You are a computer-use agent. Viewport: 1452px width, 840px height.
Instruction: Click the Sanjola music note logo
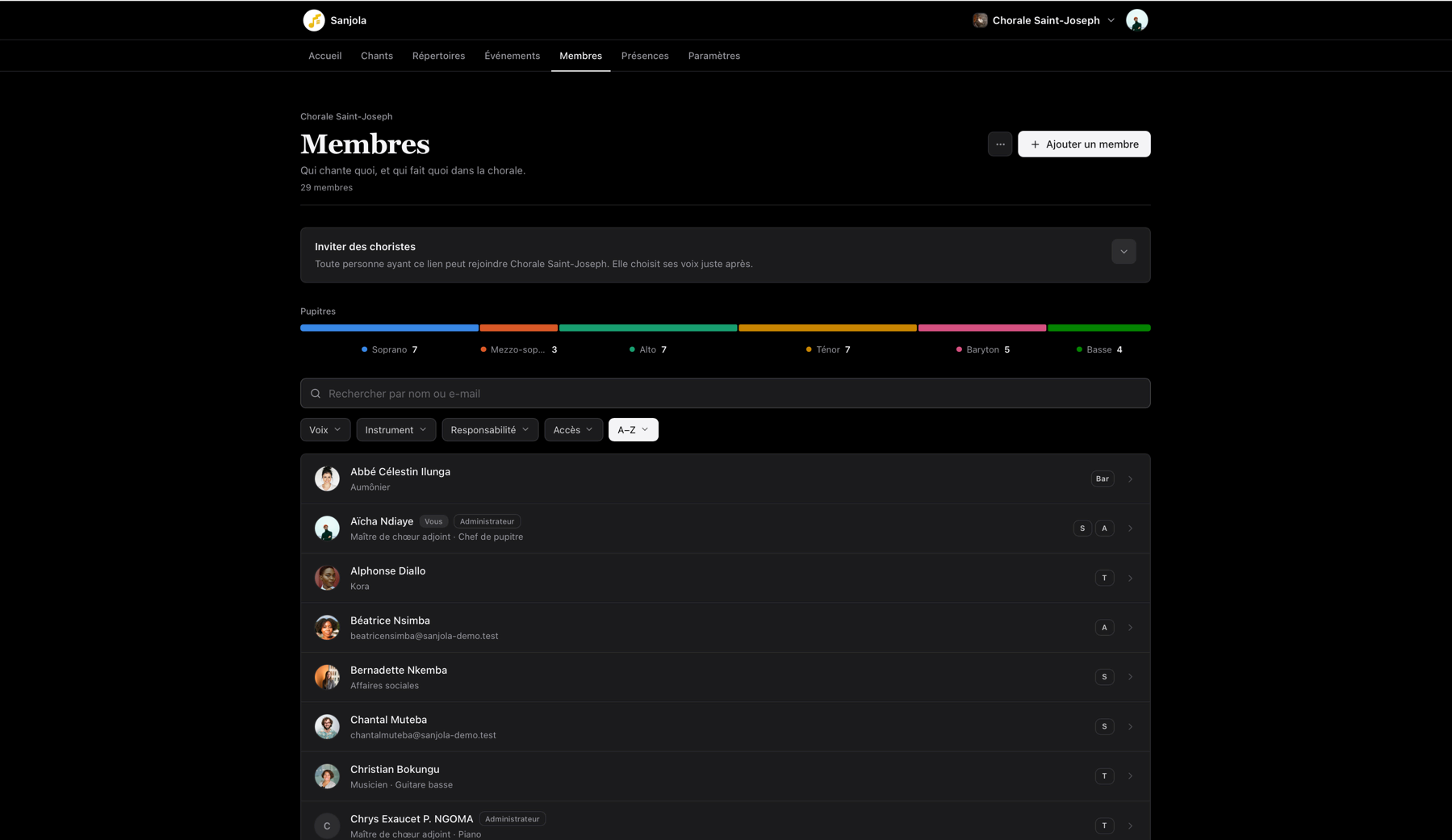pyautogui.click(x=314, y=20)
